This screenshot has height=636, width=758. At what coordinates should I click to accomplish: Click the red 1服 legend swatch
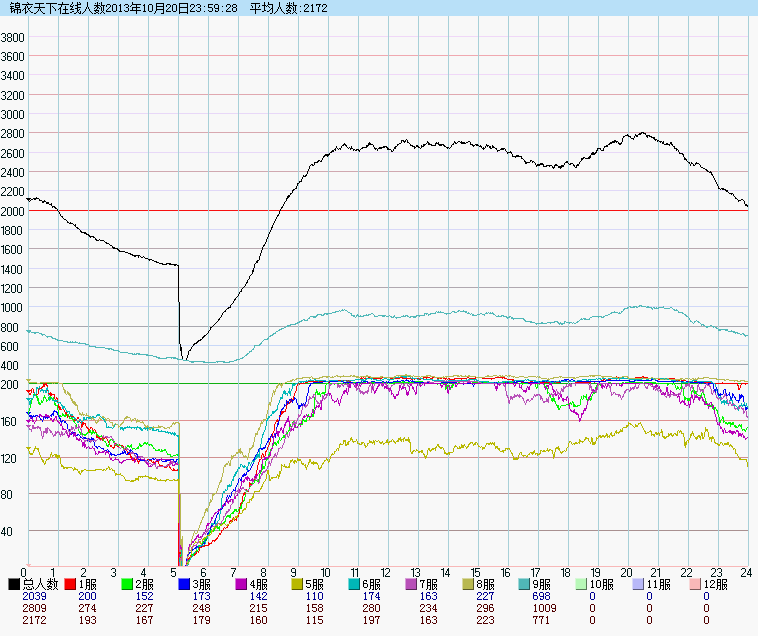tap(71, 584)
